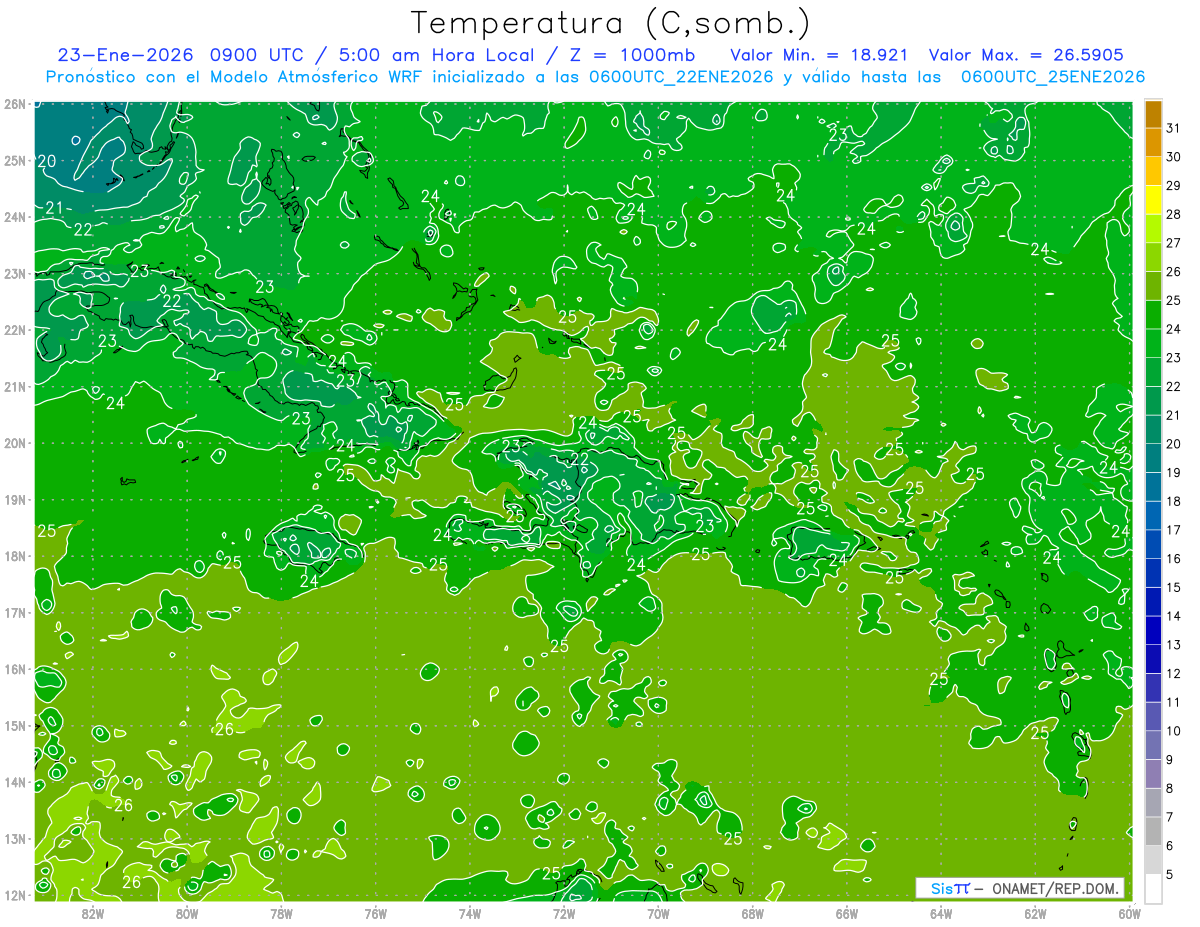Viewport: 1200px width, 927px height.
Task: Click the yellow legend swatch between 28 and 29
Action: coord(1153,200)
